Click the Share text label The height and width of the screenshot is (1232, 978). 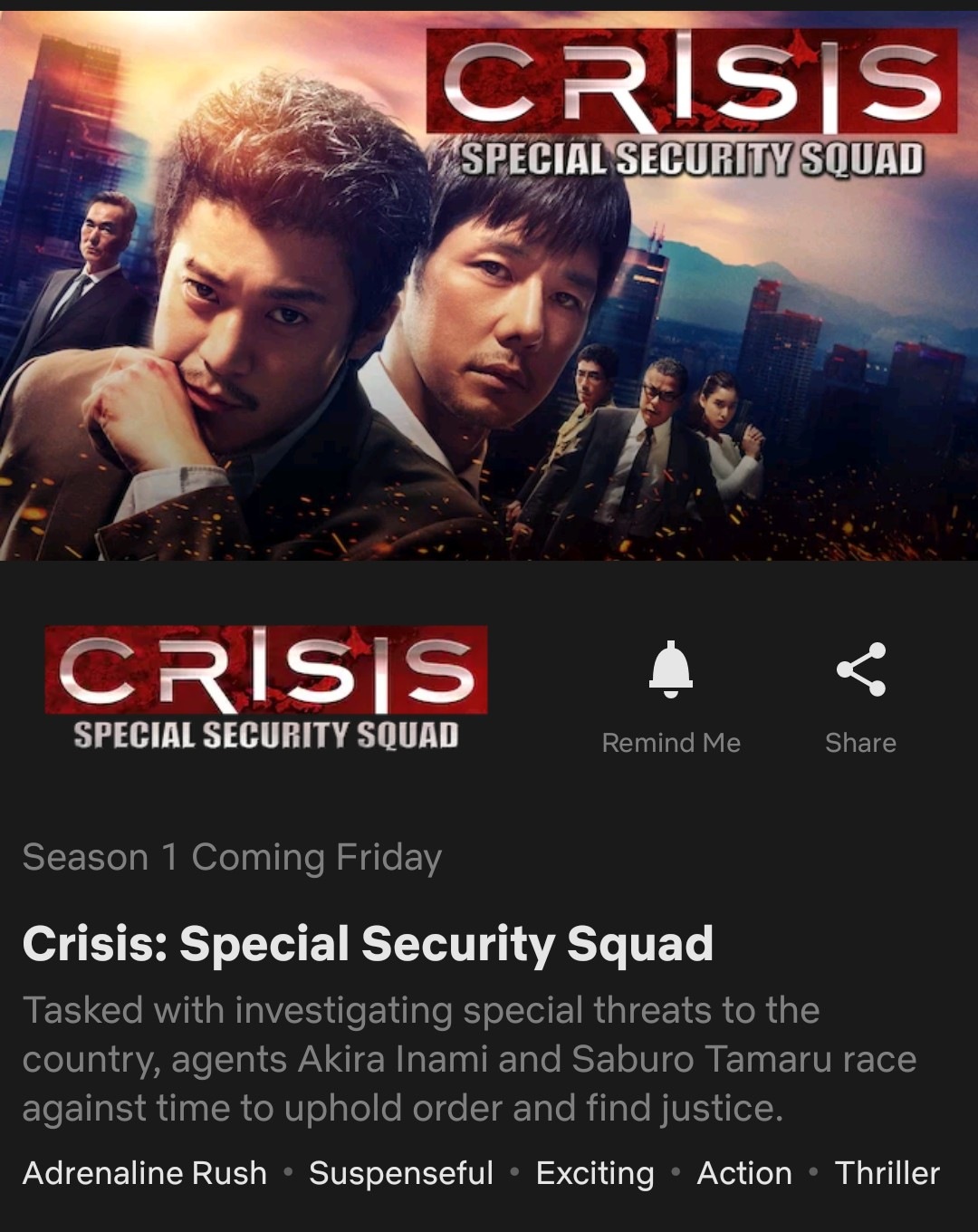[860, 743]
